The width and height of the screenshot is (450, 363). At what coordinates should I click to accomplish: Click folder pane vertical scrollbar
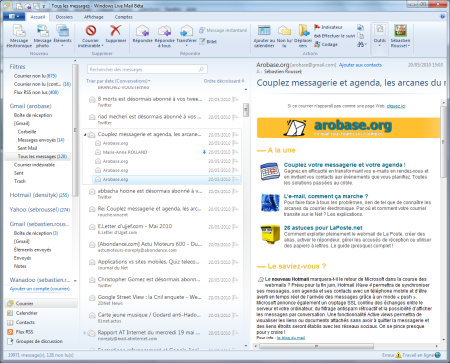click(75, 130)
